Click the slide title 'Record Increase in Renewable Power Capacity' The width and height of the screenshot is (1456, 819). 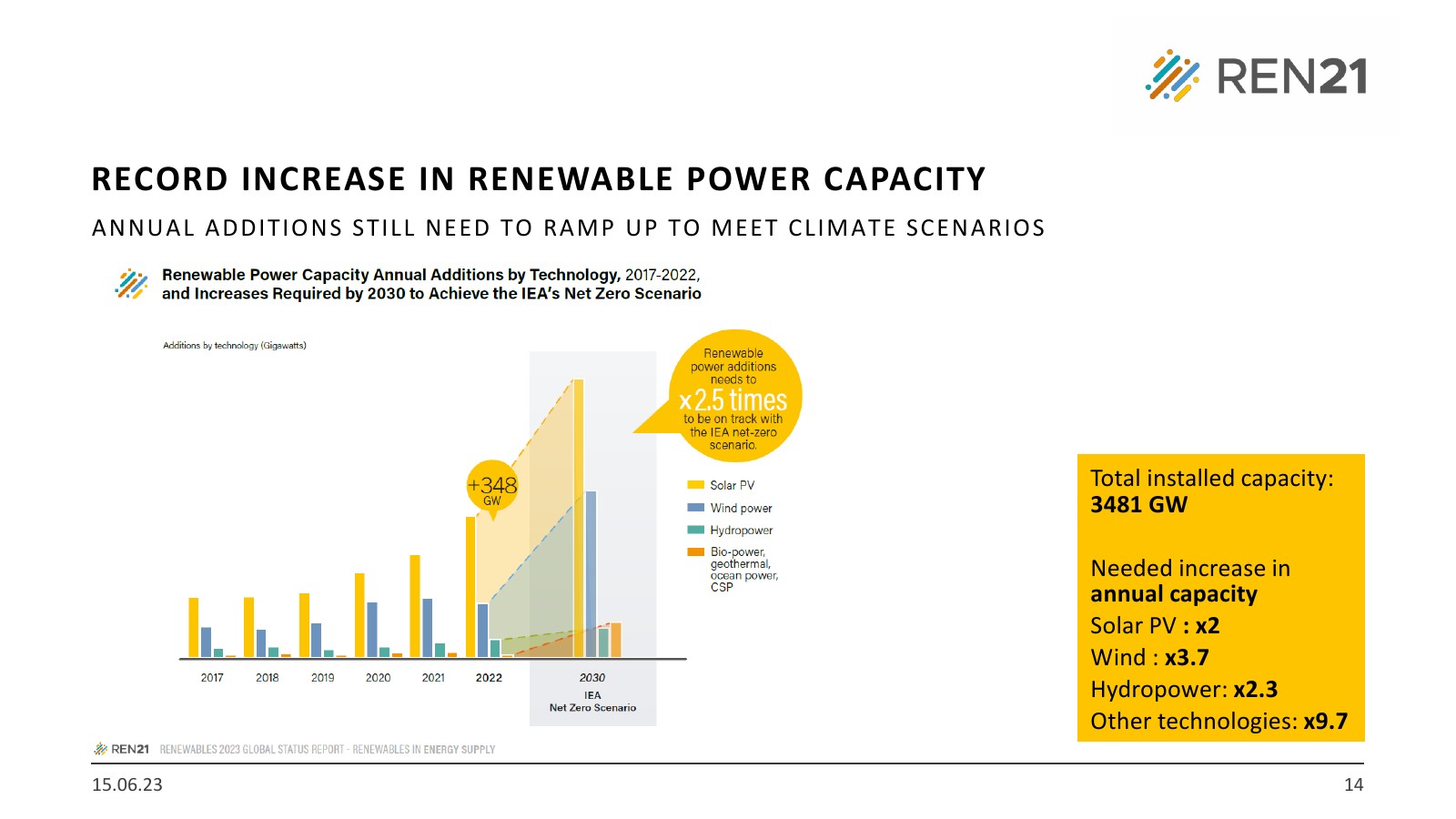pos(539,179)
